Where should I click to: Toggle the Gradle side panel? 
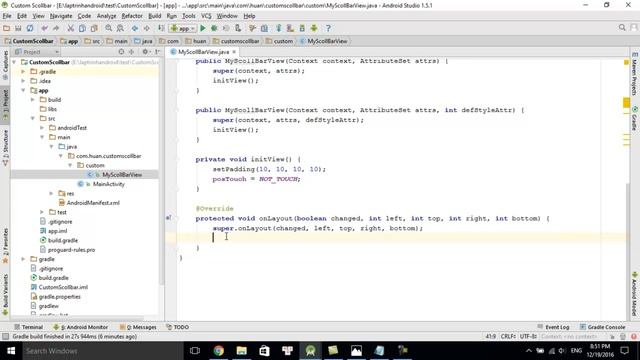point(635,118)
